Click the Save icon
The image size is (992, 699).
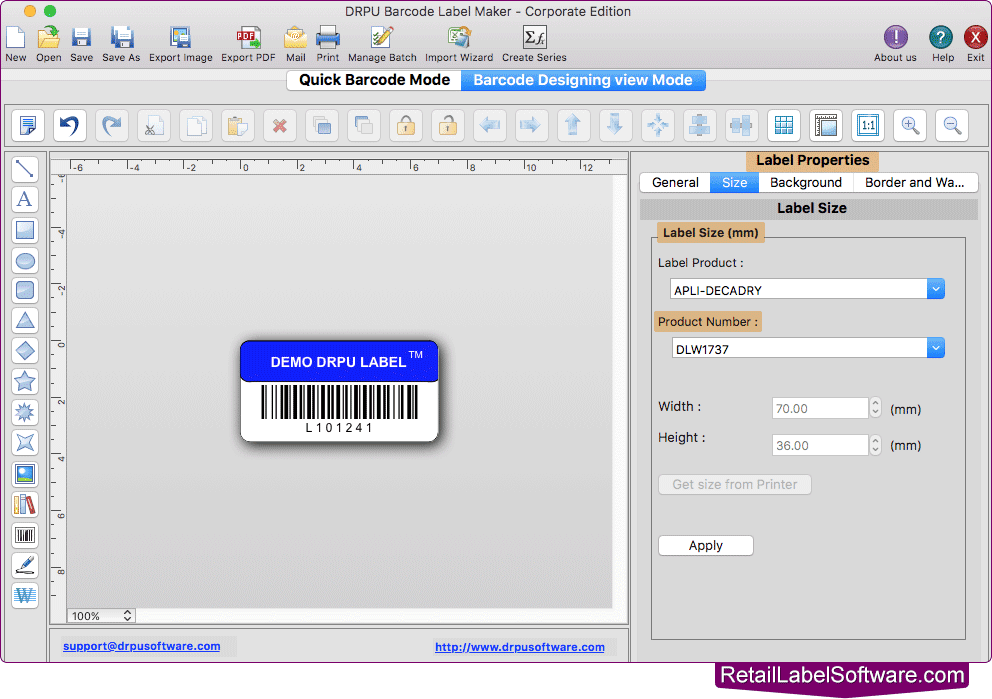click(x=81, y=38)
